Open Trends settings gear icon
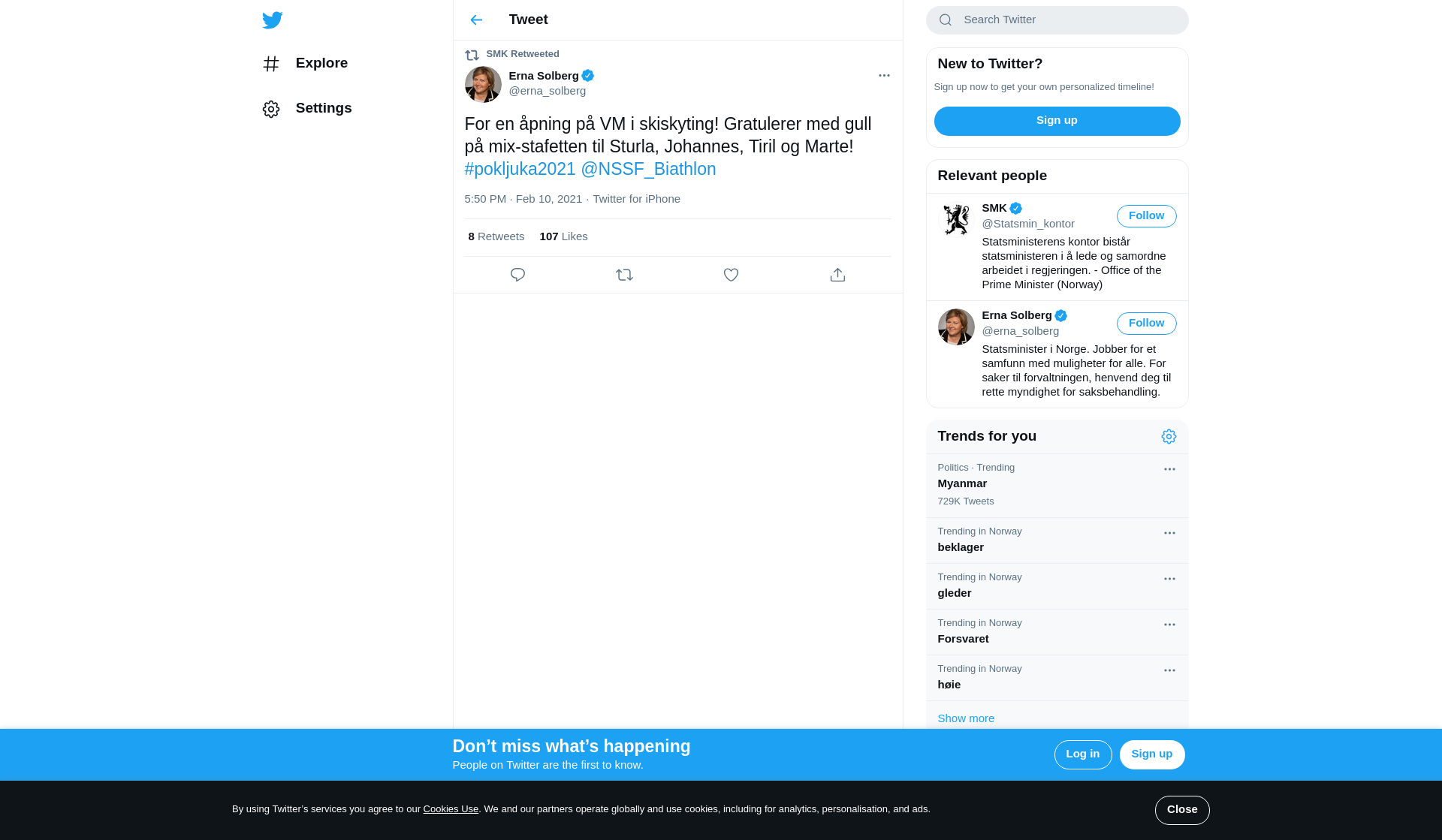 1169,437
